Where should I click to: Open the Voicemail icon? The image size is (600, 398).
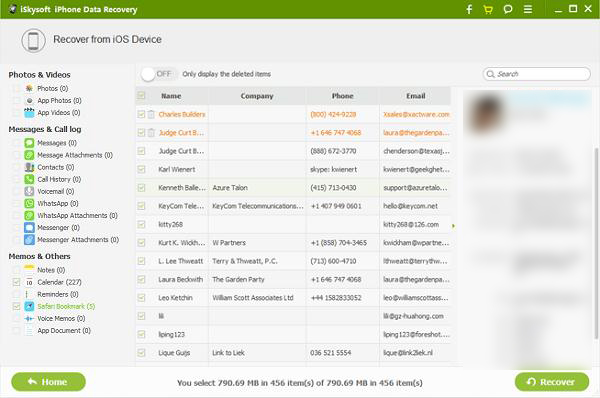click(x=29, y=191)
